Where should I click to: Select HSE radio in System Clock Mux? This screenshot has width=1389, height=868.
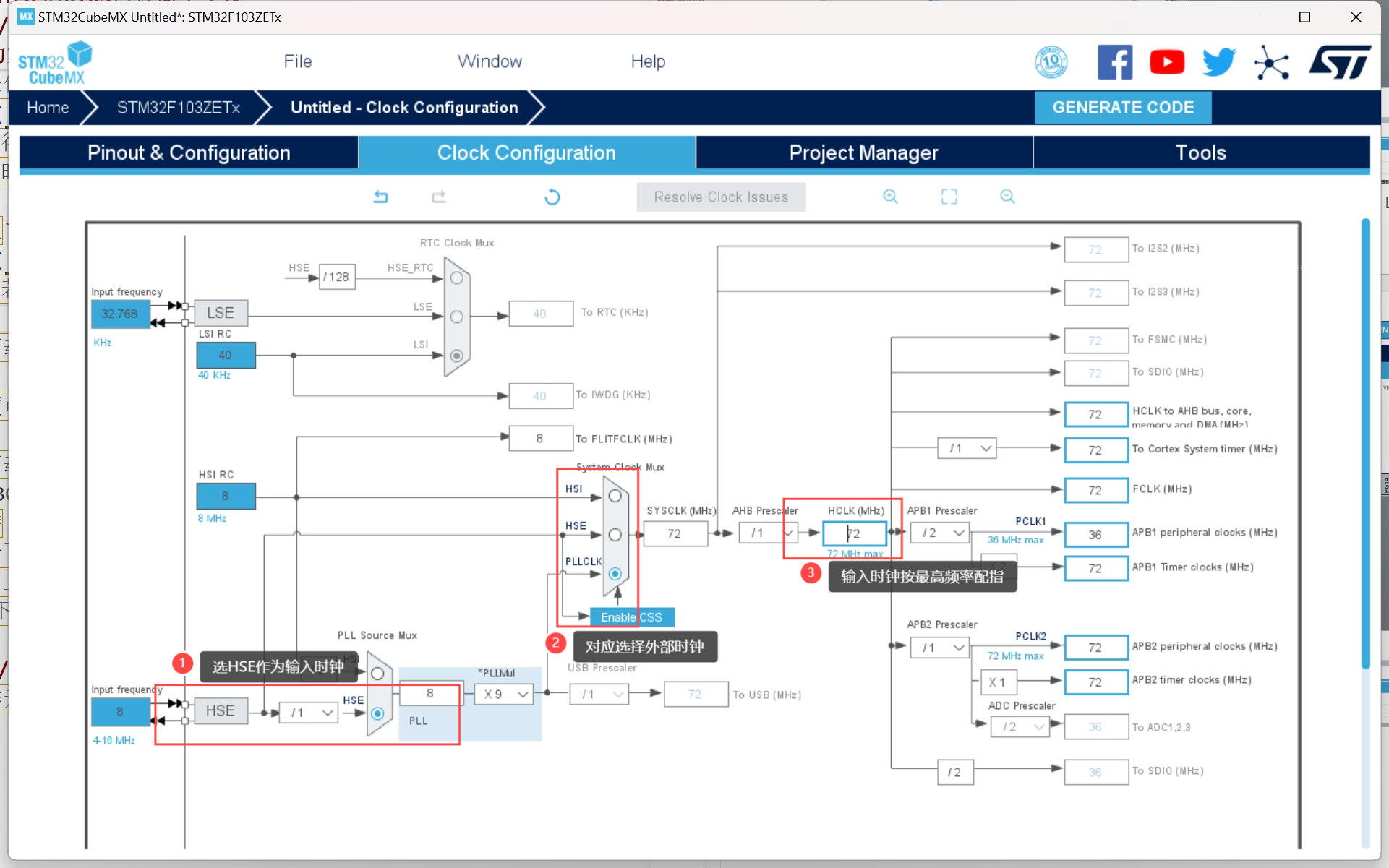click(x=615, y=535)
